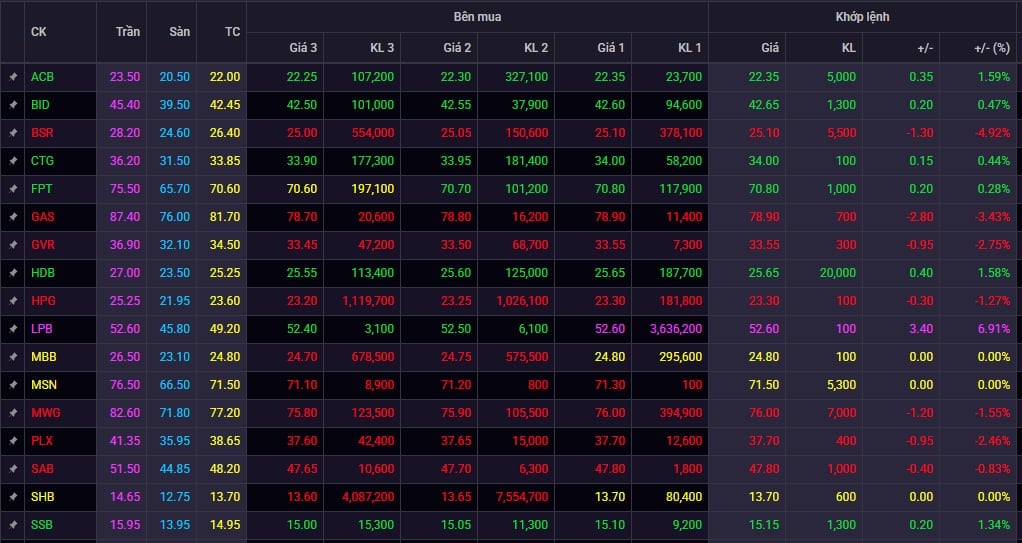Select MBB volume 678,500 cell
This screenshot has height=543, width=1022.
[372, 357]
